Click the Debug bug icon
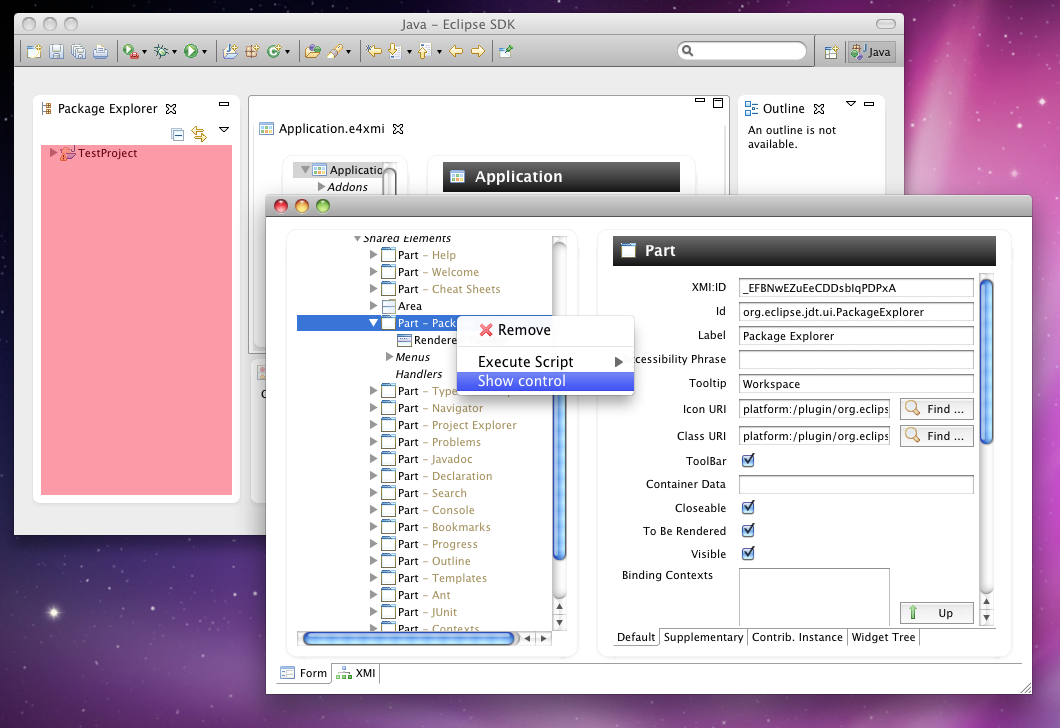Screen dimensions: 1060x728 click(x=160, y=51)
